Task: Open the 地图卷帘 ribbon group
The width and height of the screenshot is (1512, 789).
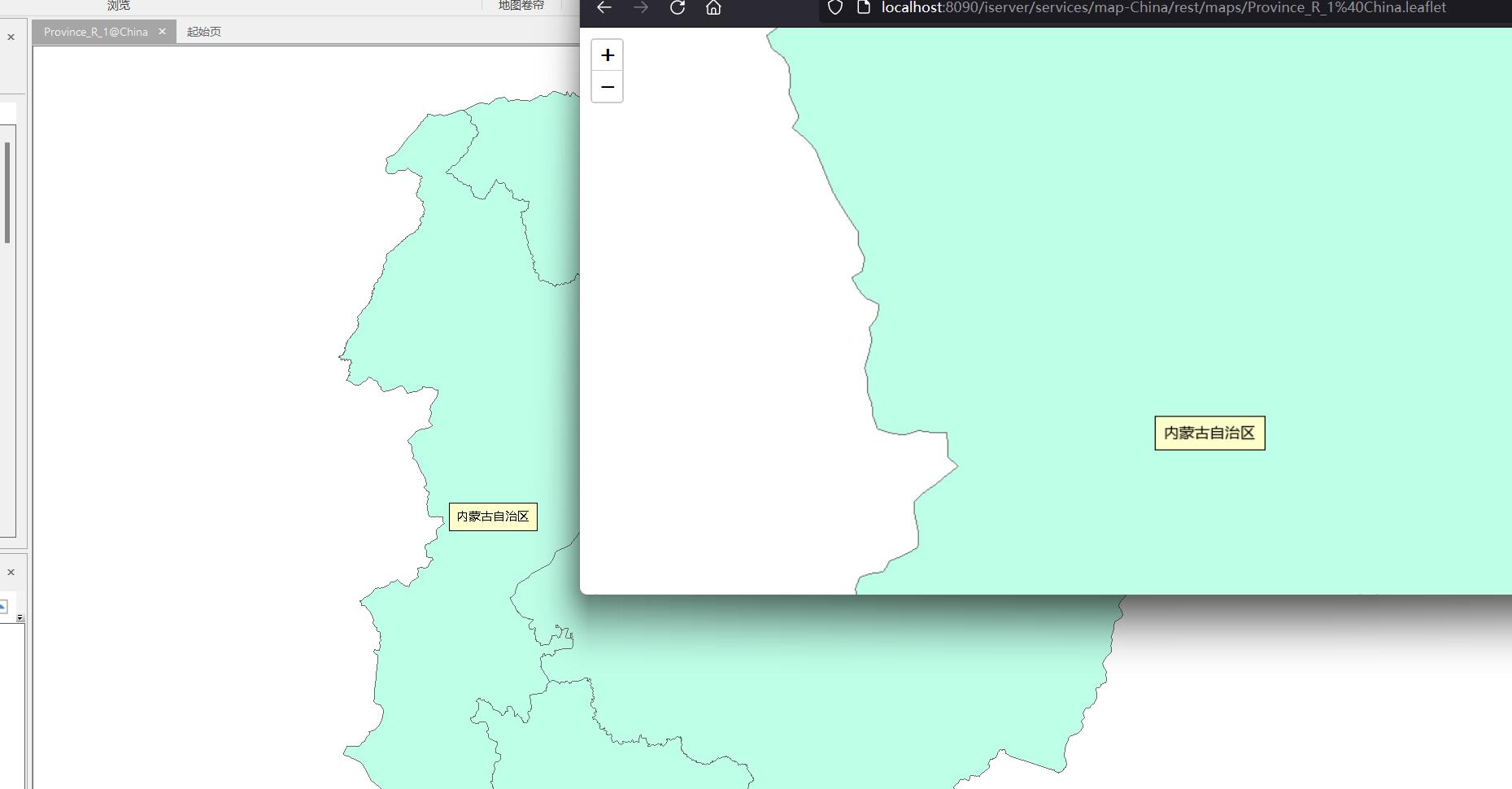Action: click(521, 6)
